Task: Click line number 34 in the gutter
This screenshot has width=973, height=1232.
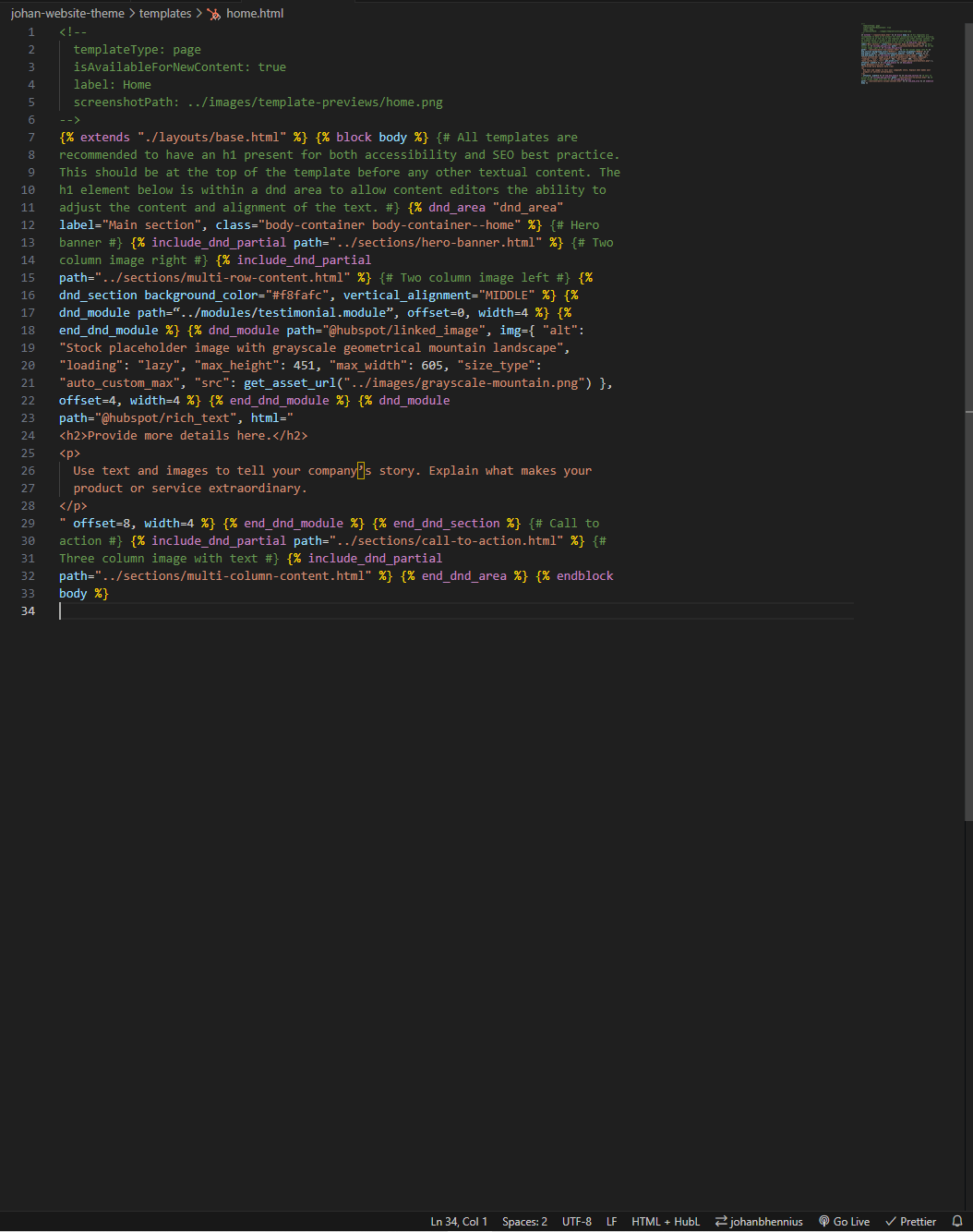Action: coord(28,610)
